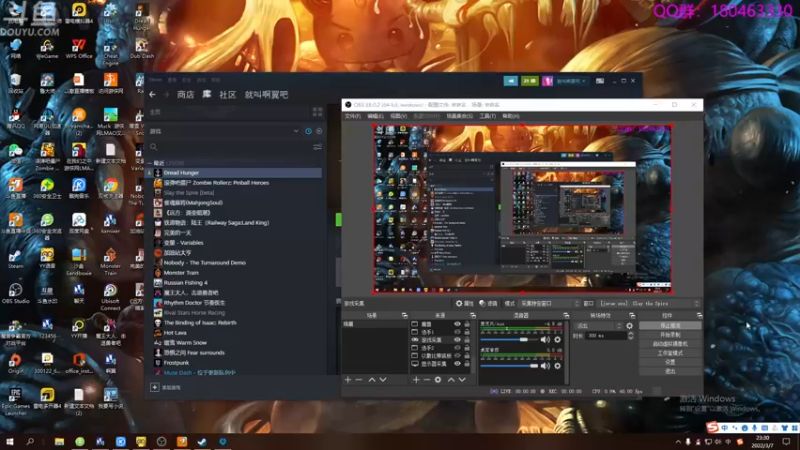
Task: Open OBS 文件(F) menu
Action: [353, 116]
